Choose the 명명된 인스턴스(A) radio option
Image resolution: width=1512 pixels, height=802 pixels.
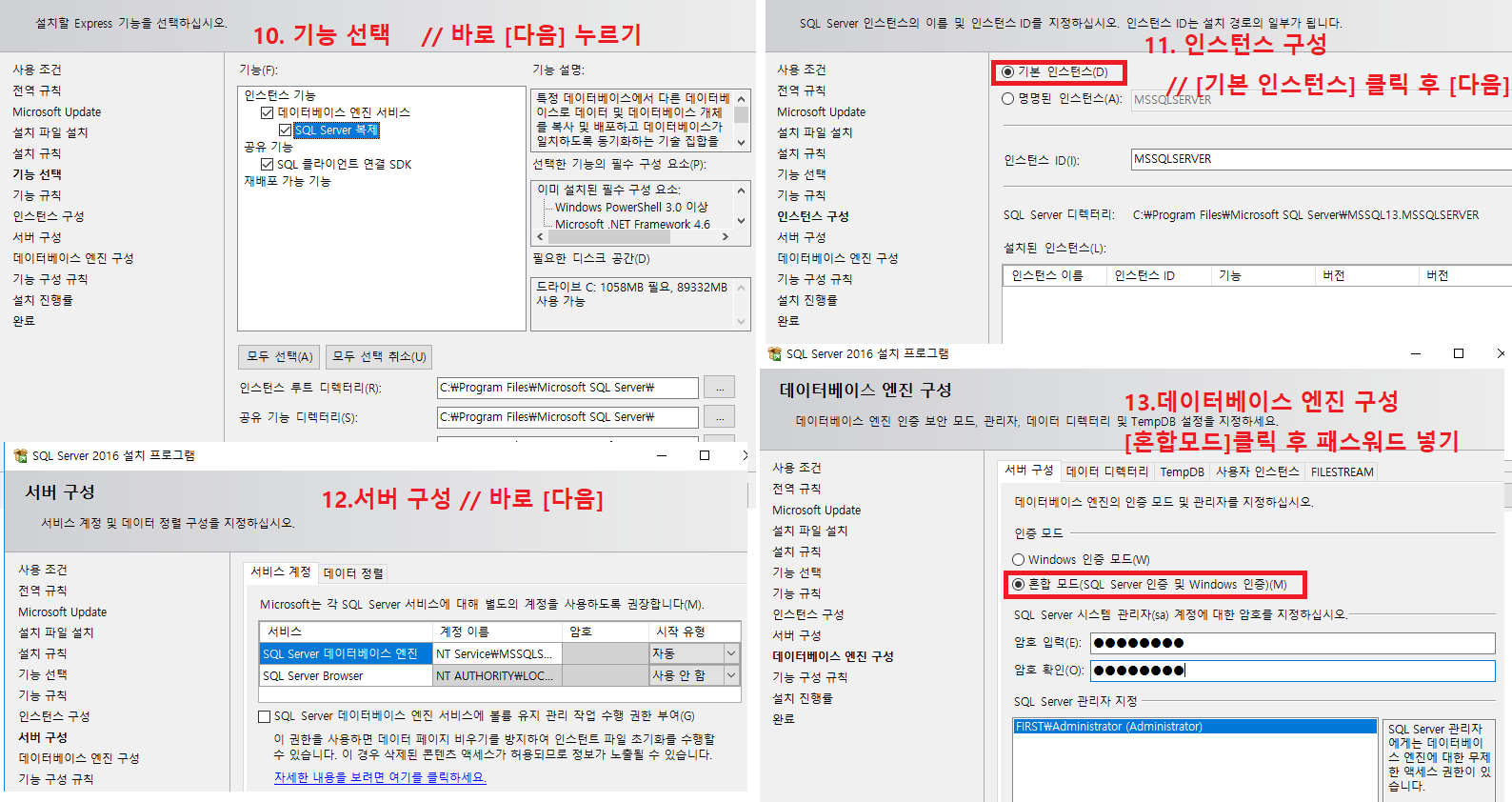point(1007,98)
